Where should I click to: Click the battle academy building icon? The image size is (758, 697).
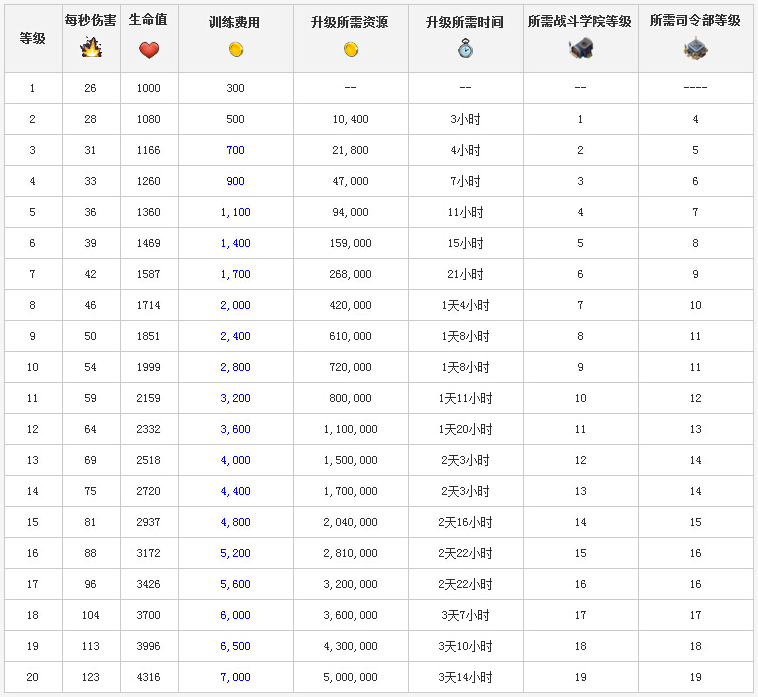pos(580,48)
